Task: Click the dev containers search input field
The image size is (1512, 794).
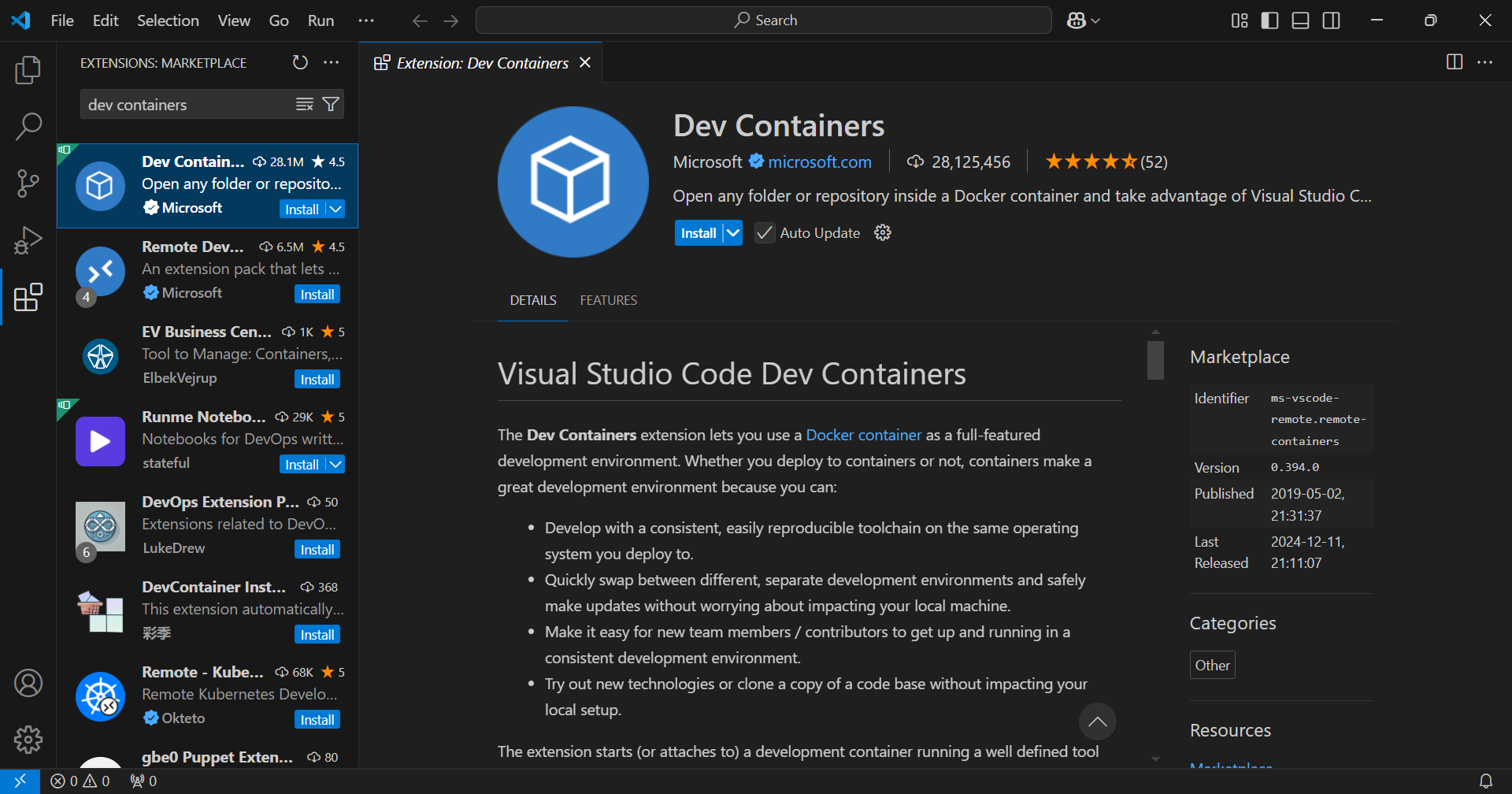Action: coord(187,105)
